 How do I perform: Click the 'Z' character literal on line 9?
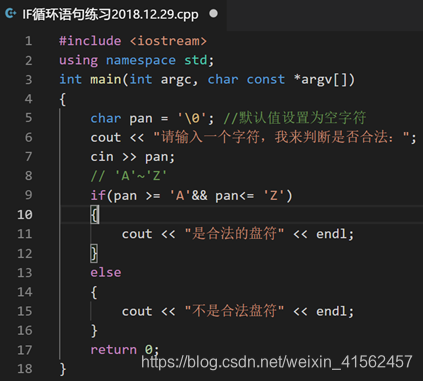273,196
